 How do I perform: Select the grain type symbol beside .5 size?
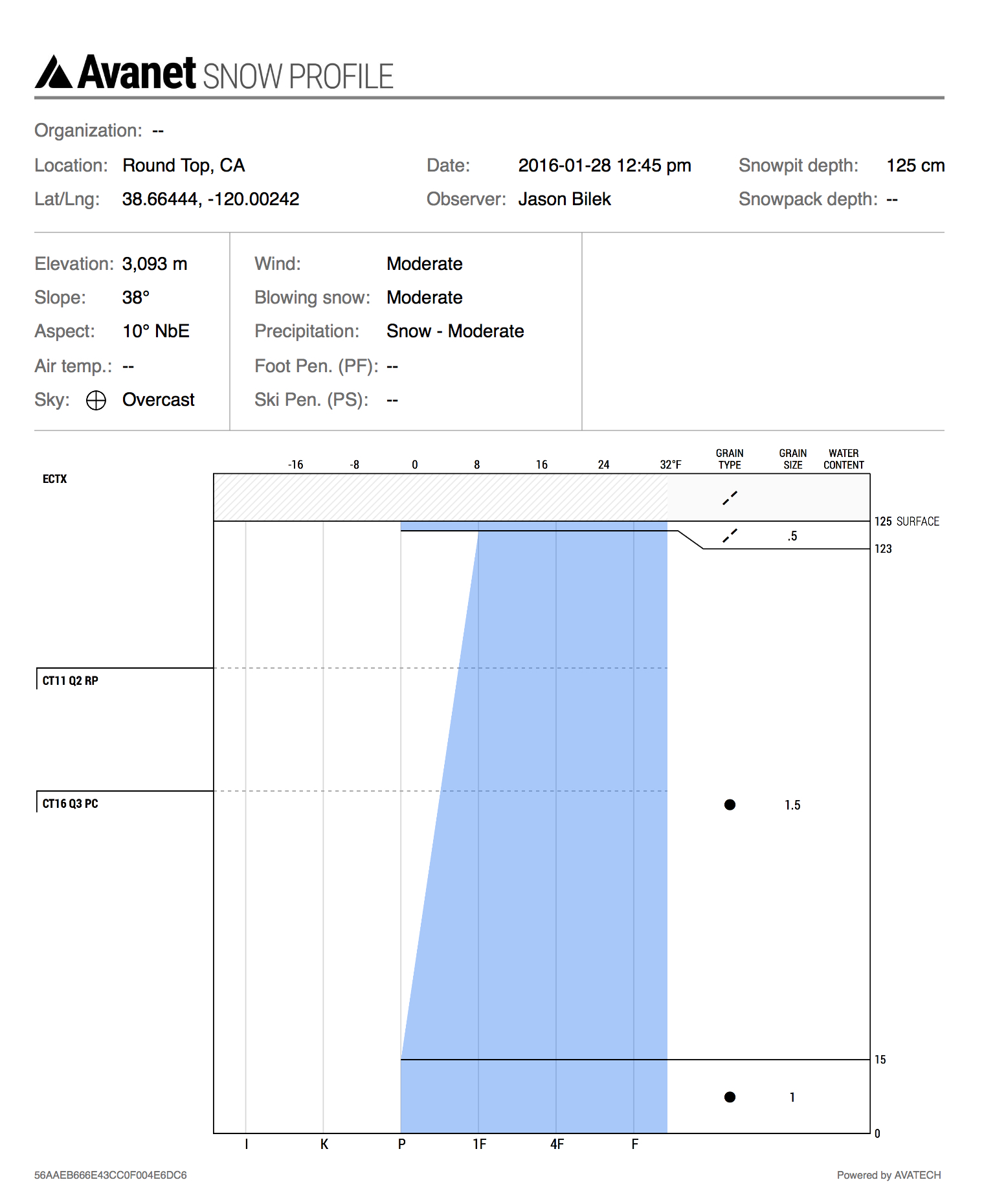click(730, 536)
